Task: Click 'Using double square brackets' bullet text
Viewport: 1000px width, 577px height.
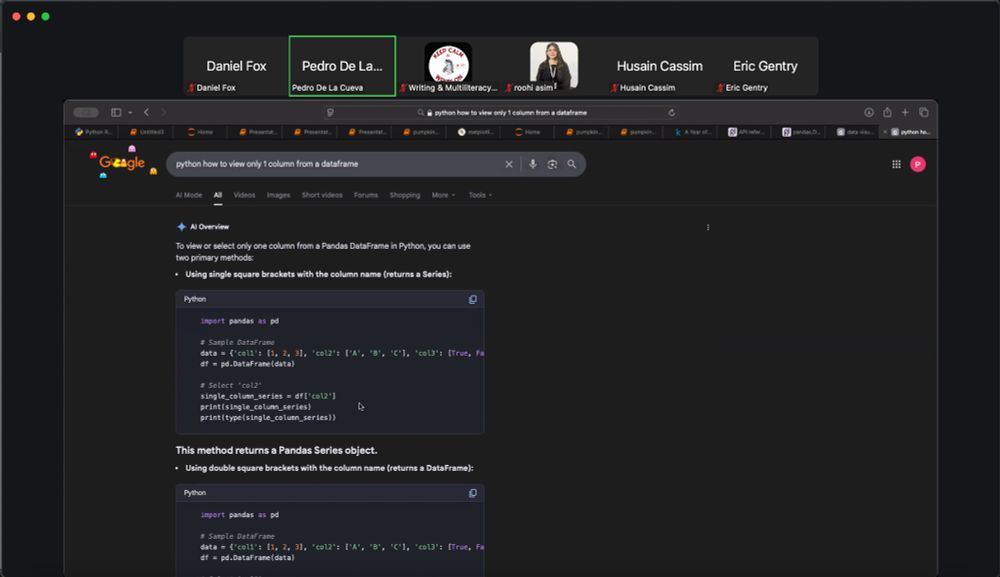Action: [329, 468]
